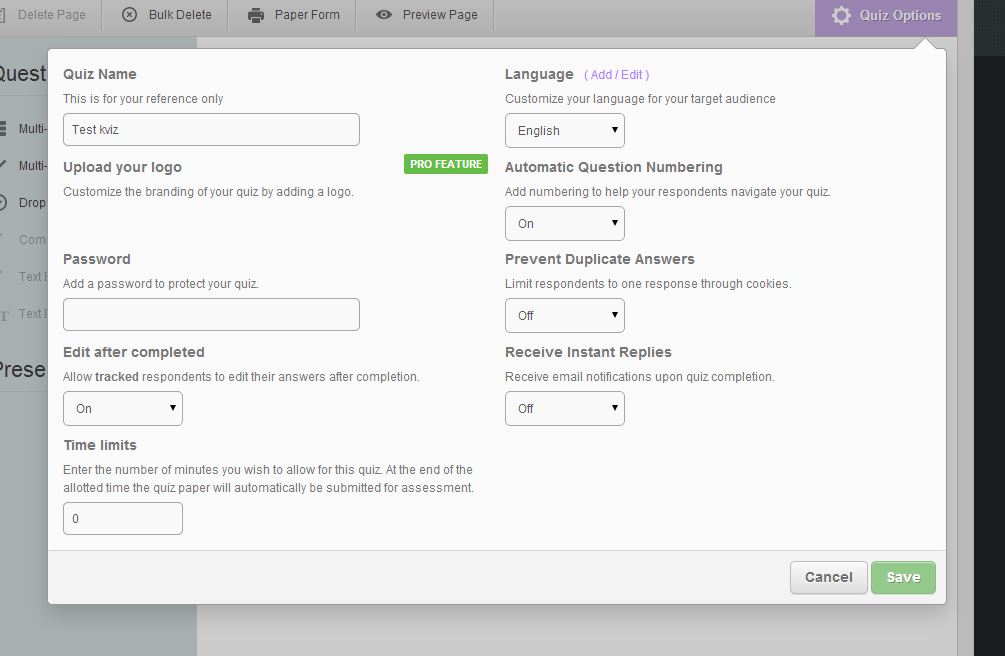1005x656 pixels.
Task: Click the Preview Page eye icon
Action: [x=384, y=15]
